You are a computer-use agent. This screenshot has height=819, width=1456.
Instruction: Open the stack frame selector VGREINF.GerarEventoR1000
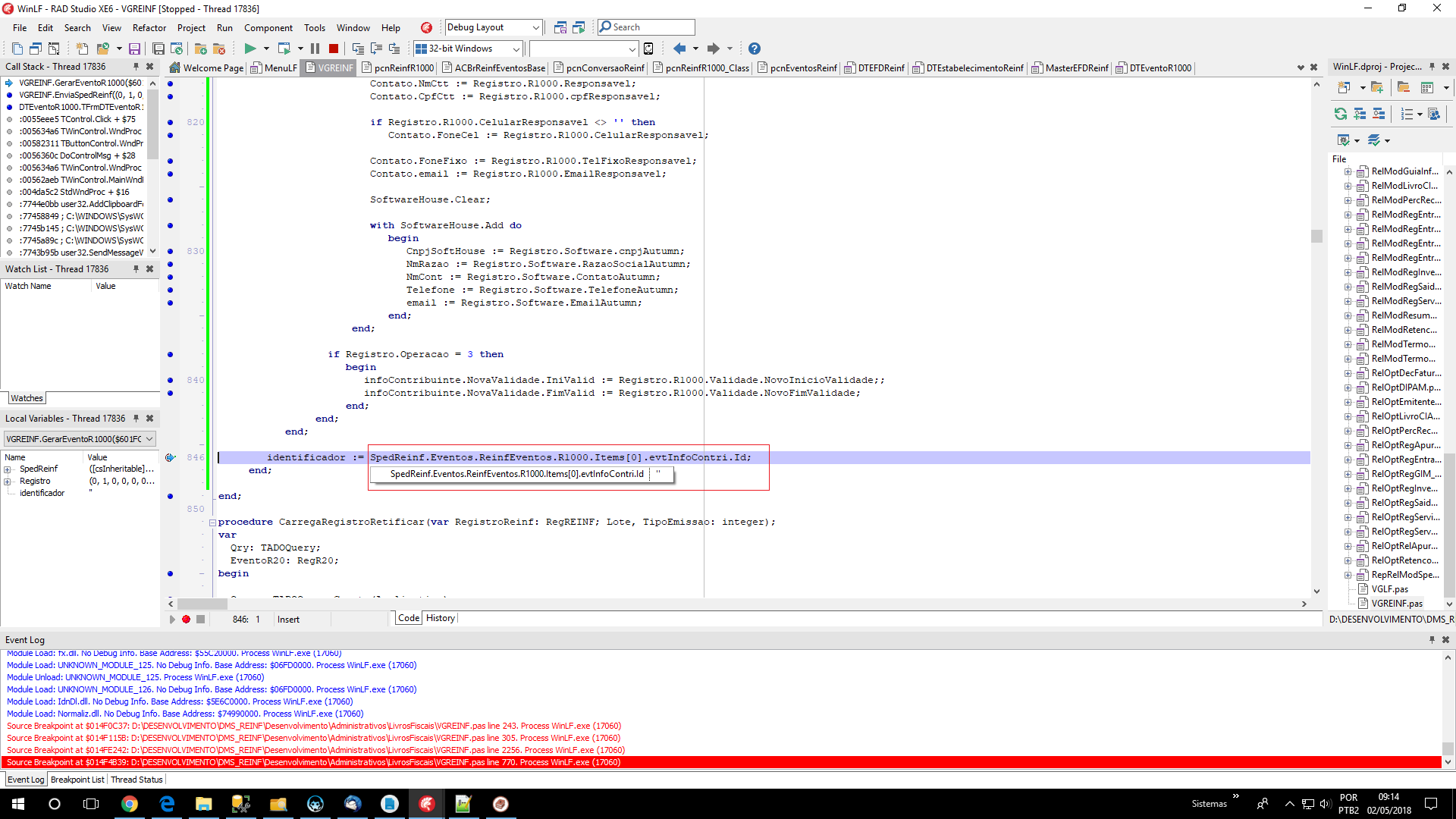pyautogui.click(x=80, y=439)
